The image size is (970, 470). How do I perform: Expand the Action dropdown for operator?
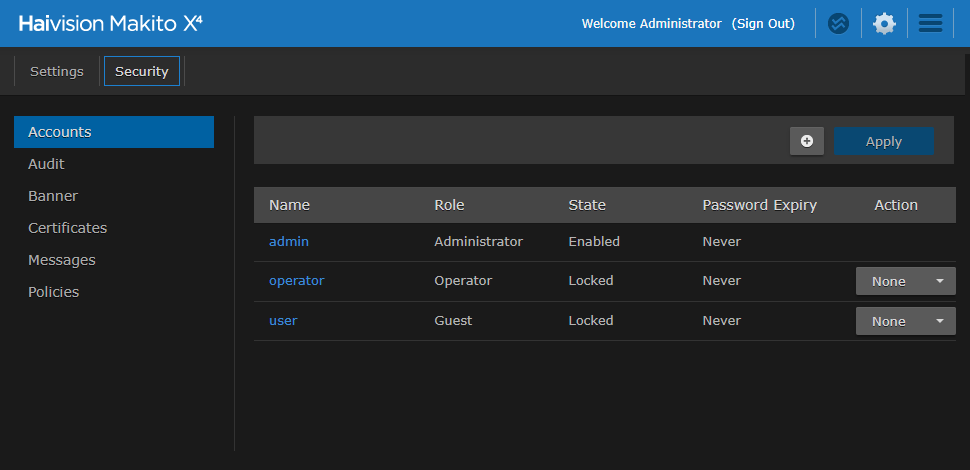pos(905,281)
